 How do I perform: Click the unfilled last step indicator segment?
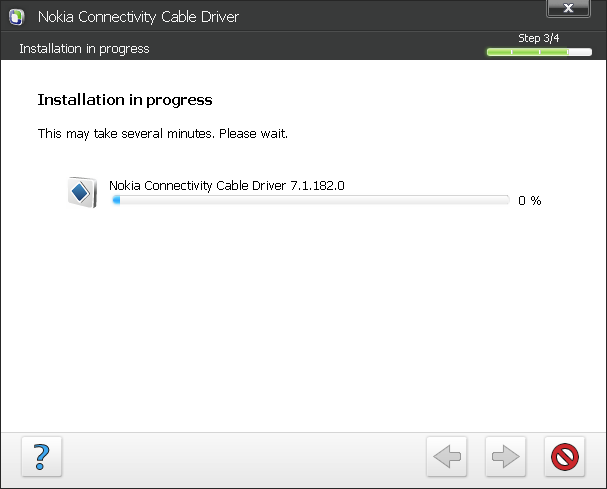[x=582, y=51]
